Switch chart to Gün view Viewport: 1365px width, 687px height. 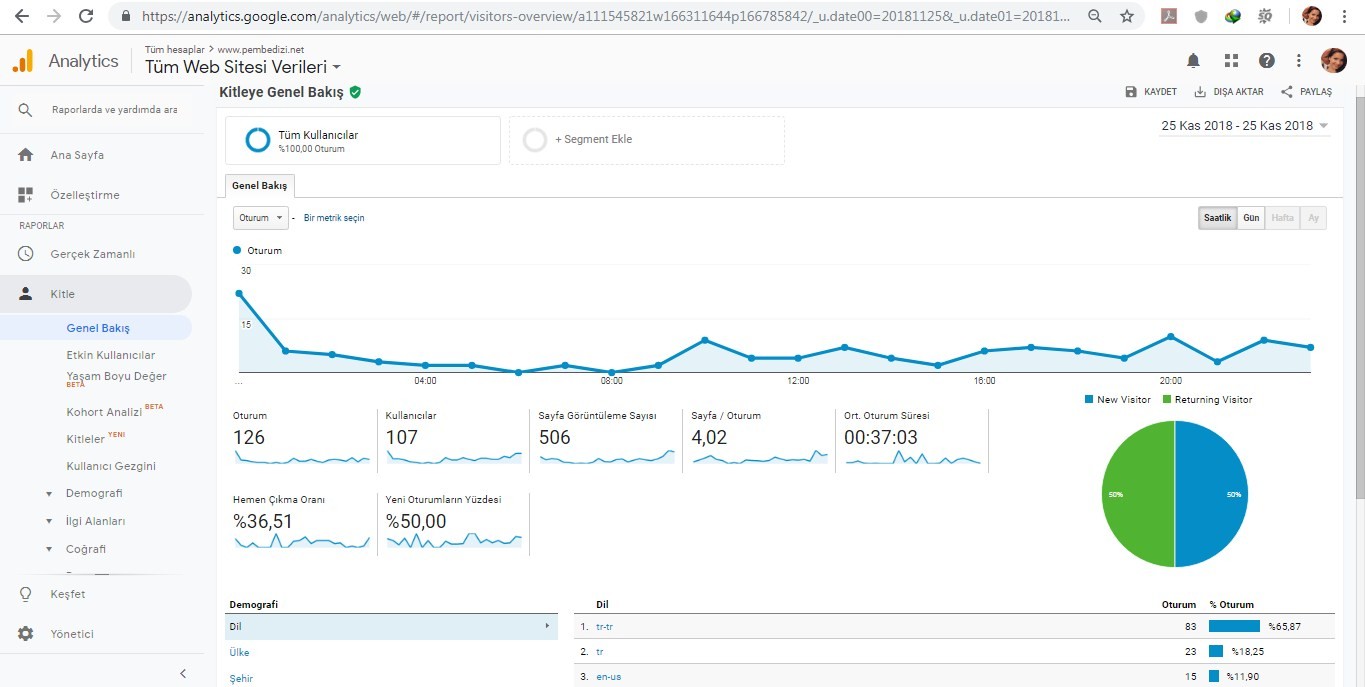pos(1251,218)
